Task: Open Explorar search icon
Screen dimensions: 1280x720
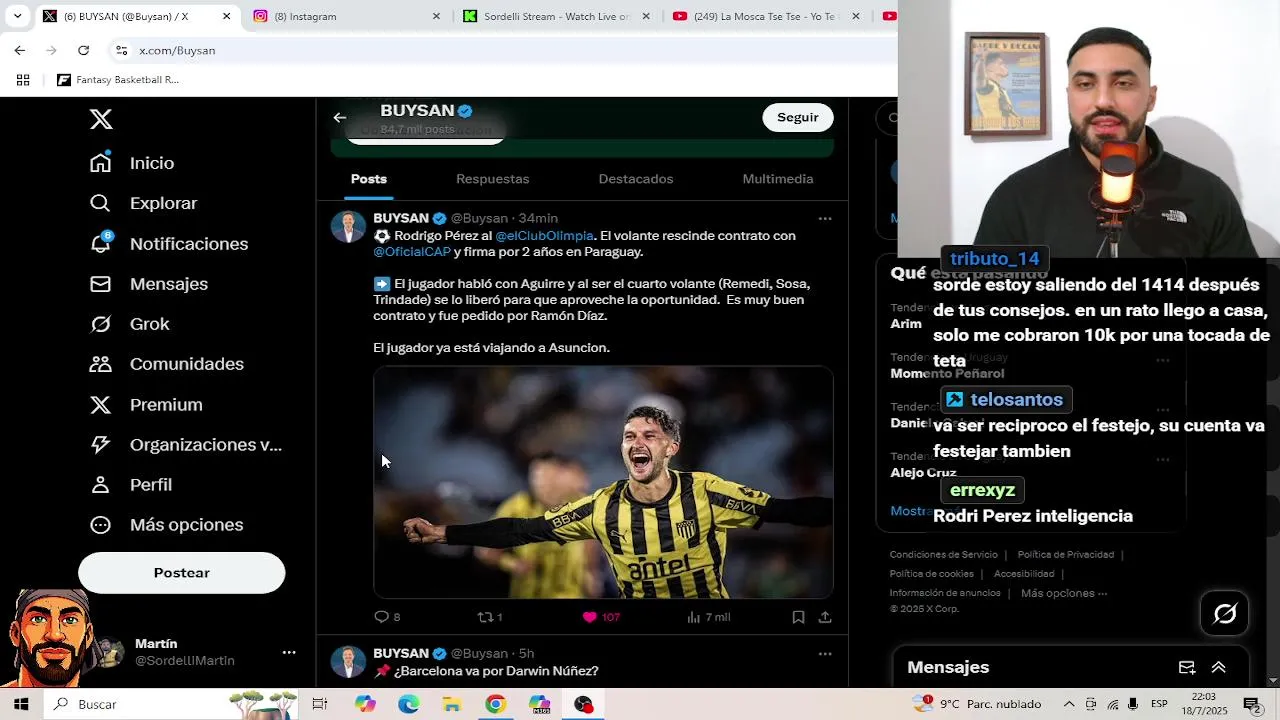Action: (x=100, y=203)
